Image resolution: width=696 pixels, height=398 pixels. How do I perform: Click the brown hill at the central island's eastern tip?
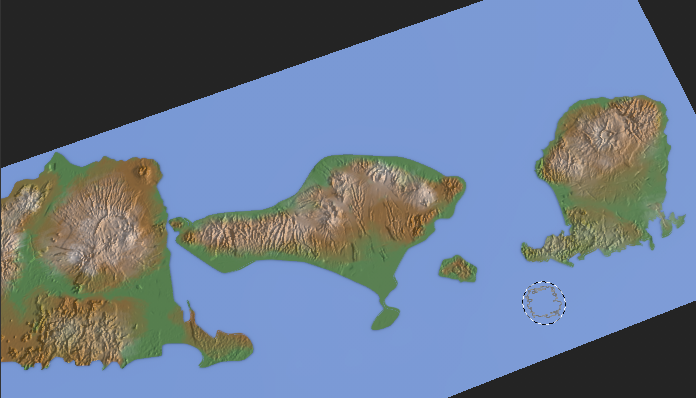click(453, 187)
